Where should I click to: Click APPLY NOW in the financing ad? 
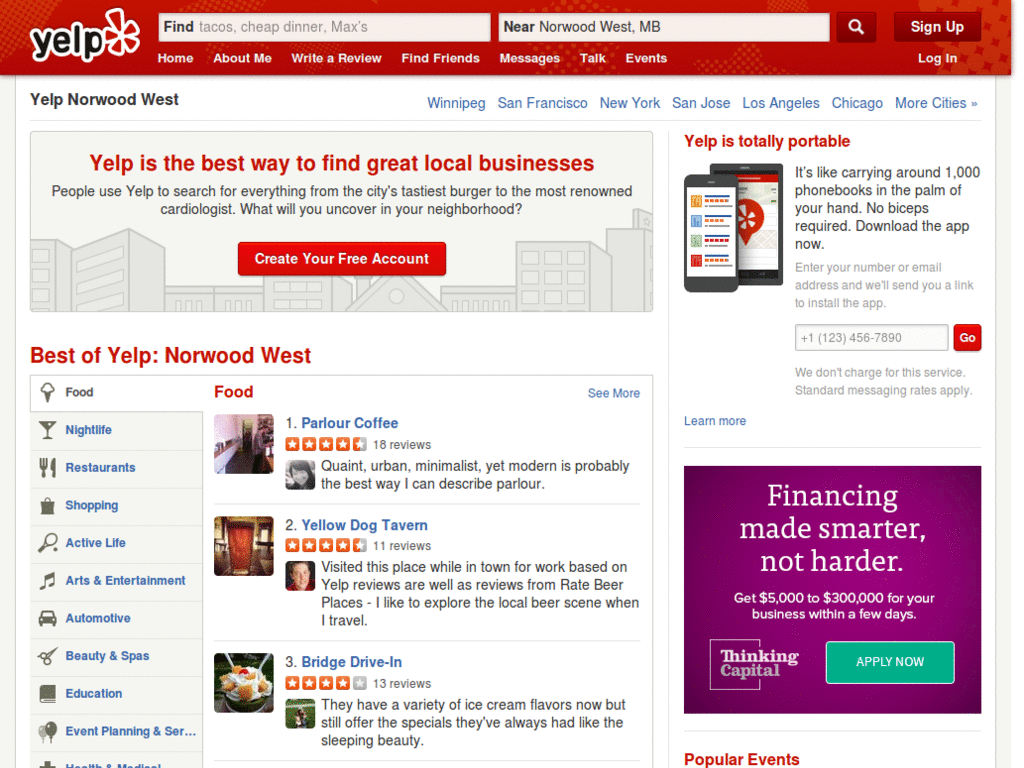coord(889,662)
